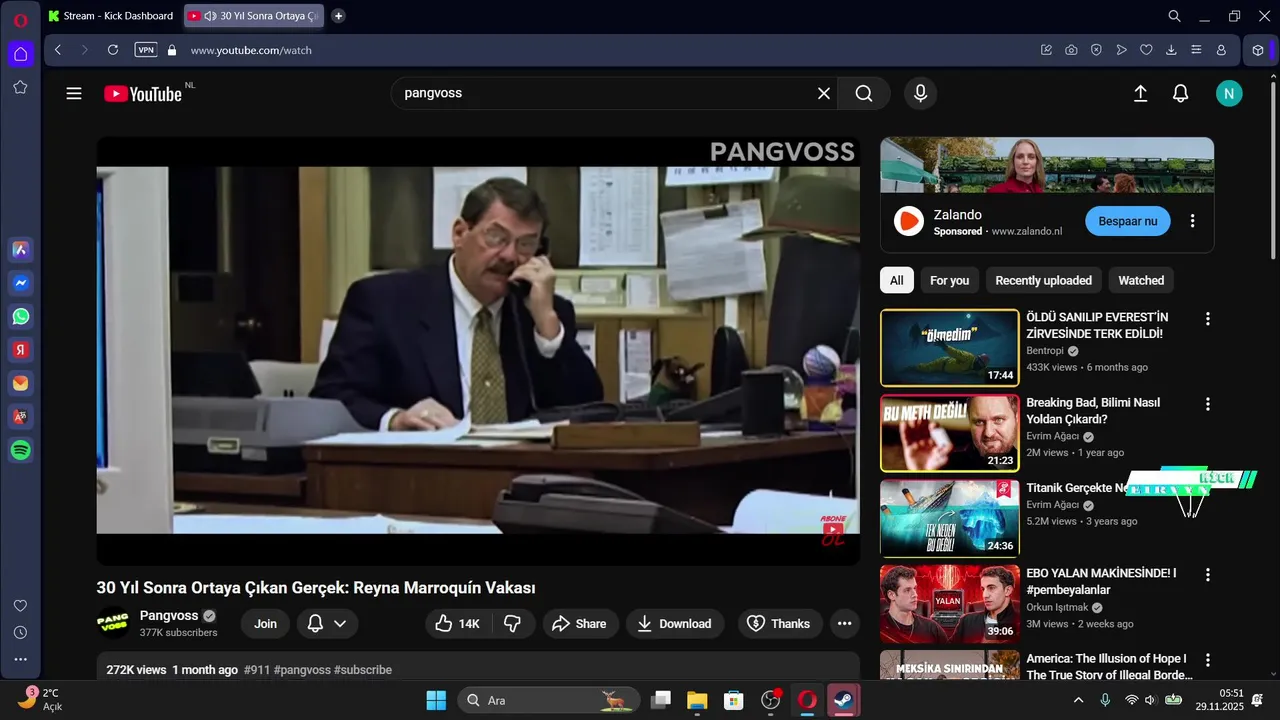Open options for Breaking Bad video
The width and height of the screenshot is (1280, 720).
tap(1207, 404)
